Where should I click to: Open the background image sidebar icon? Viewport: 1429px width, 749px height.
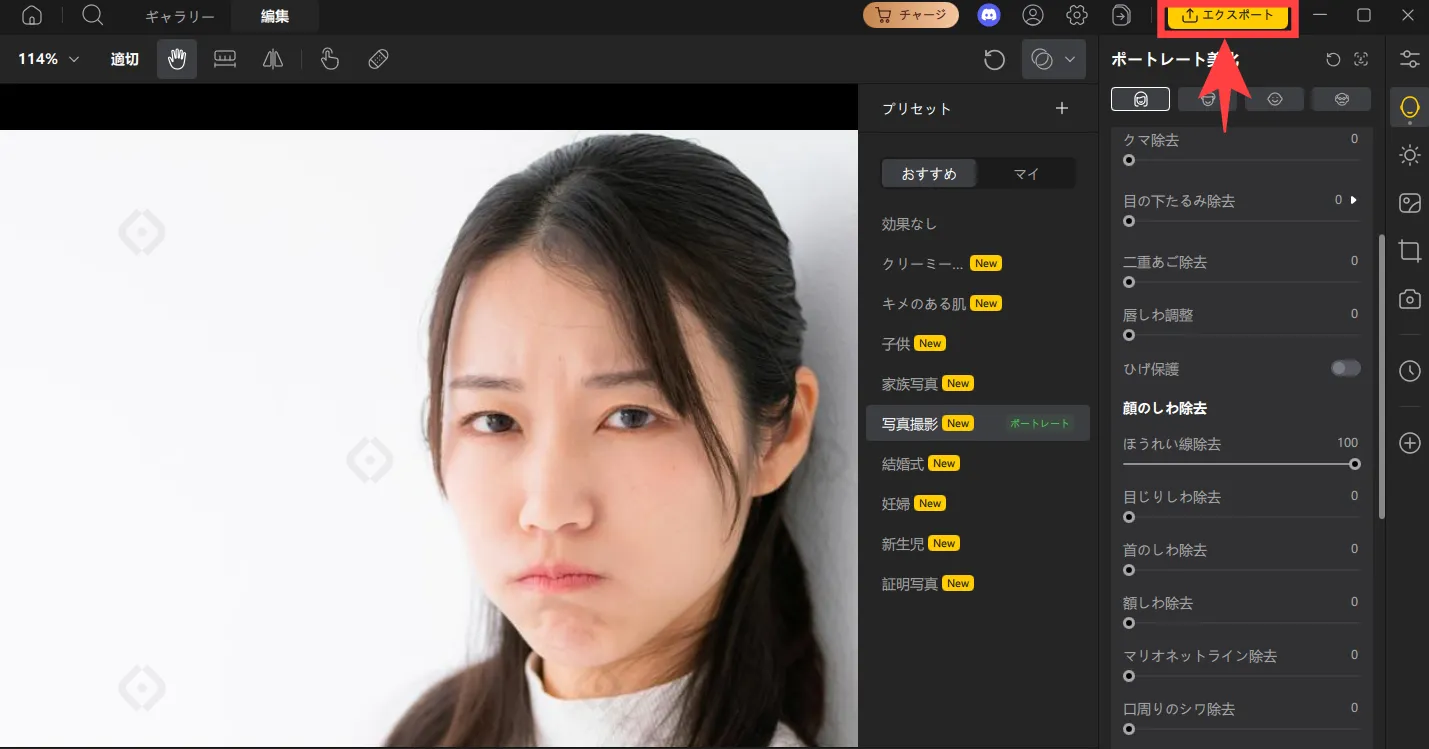(1410, 204)
